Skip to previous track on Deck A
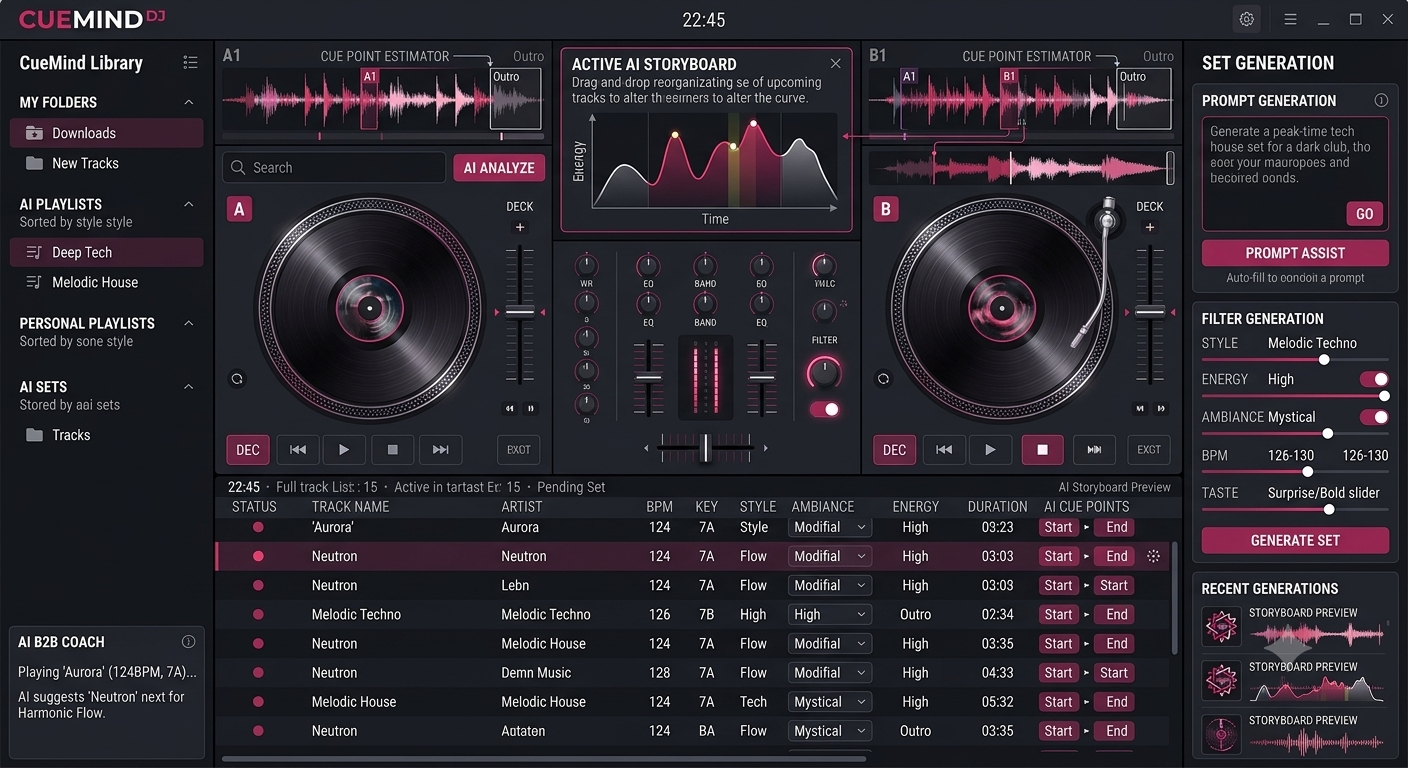This screenshot has width=1408, height=768. (x=297, y=450)
